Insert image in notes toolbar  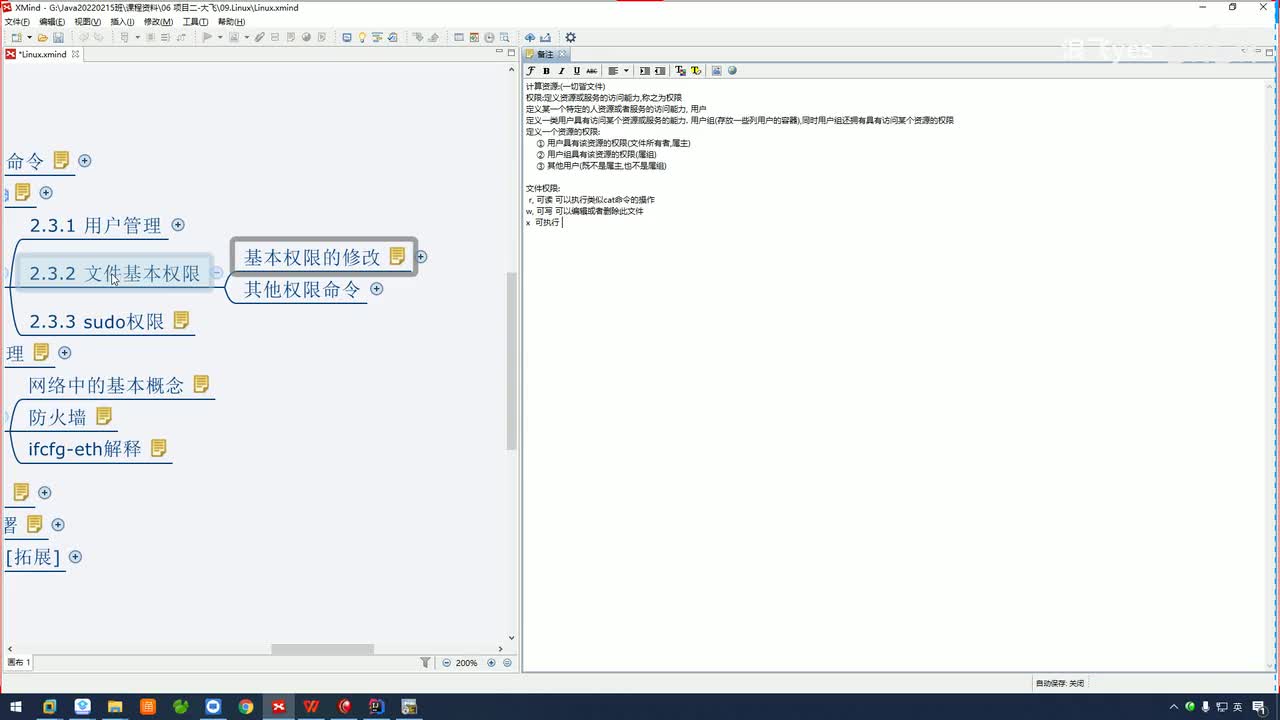tap(716, 71)
